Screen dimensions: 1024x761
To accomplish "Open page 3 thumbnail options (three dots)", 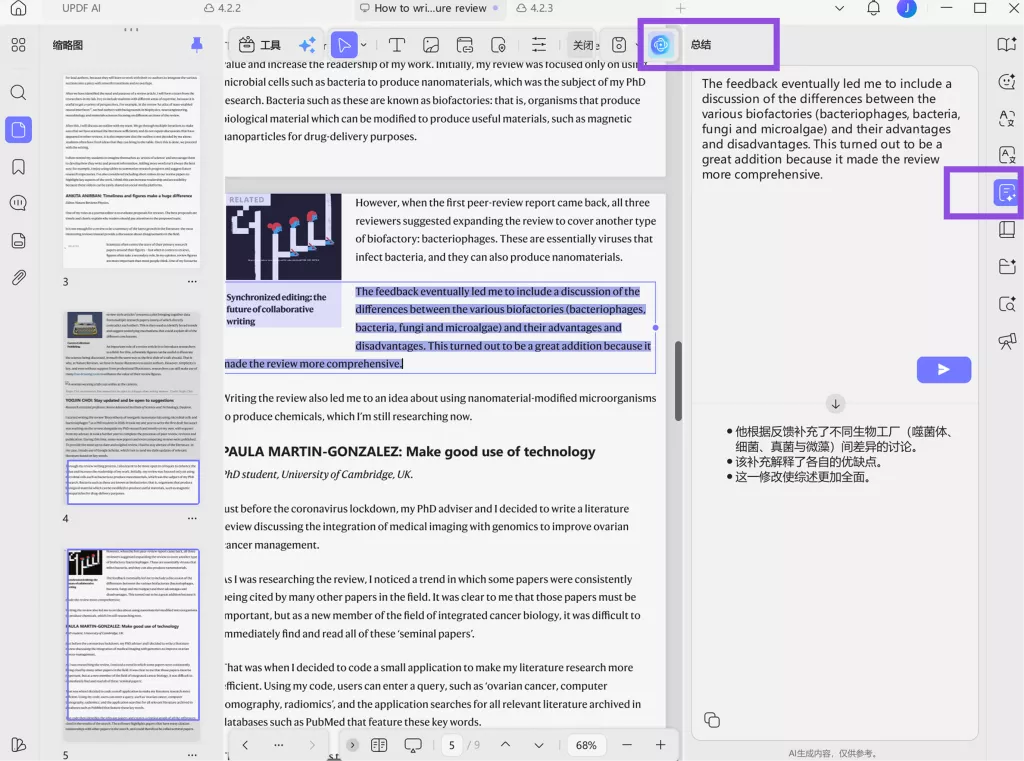I will (192, 282).
